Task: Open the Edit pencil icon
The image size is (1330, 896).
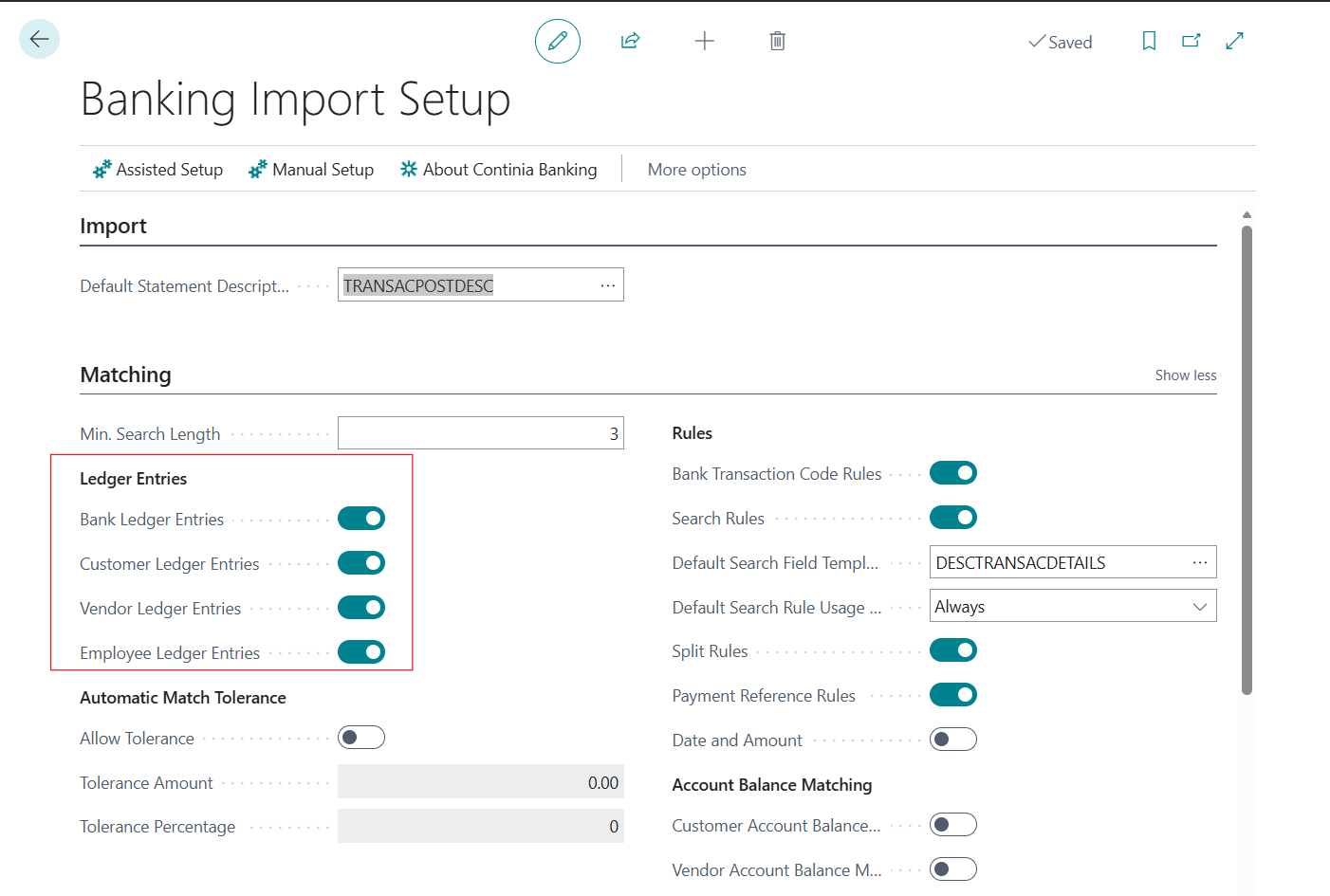Action: pos(558,41)
